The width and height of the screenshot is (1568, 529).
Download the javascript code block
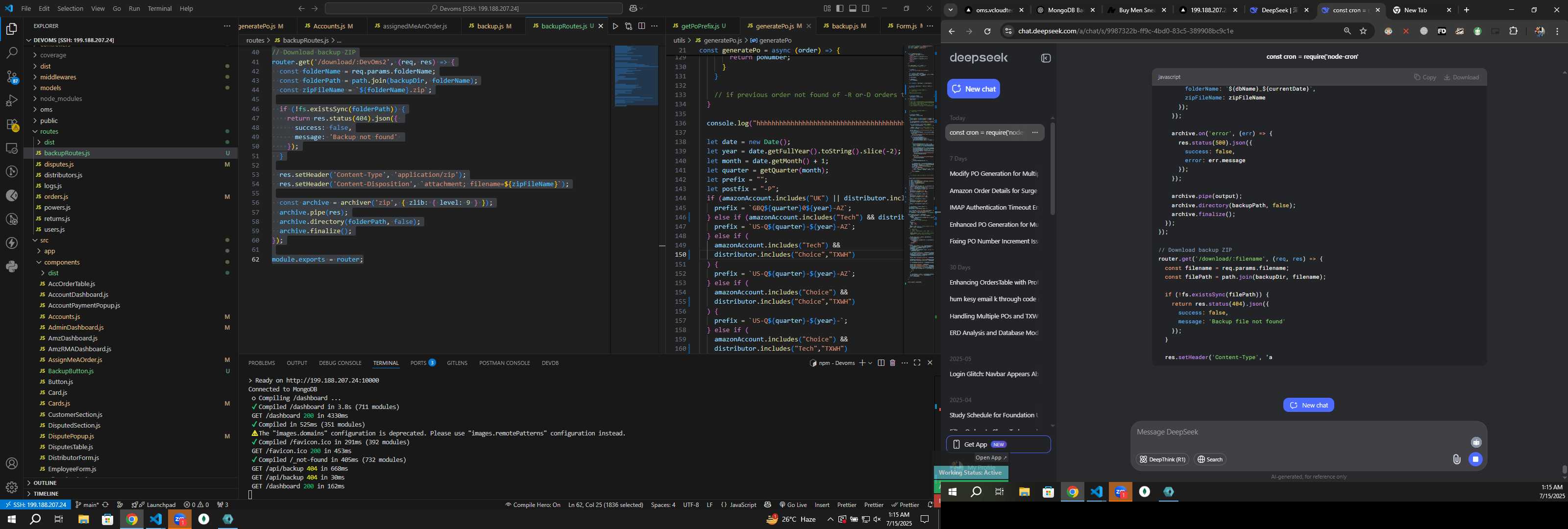pyautogui.click(x=1462, y=77)
